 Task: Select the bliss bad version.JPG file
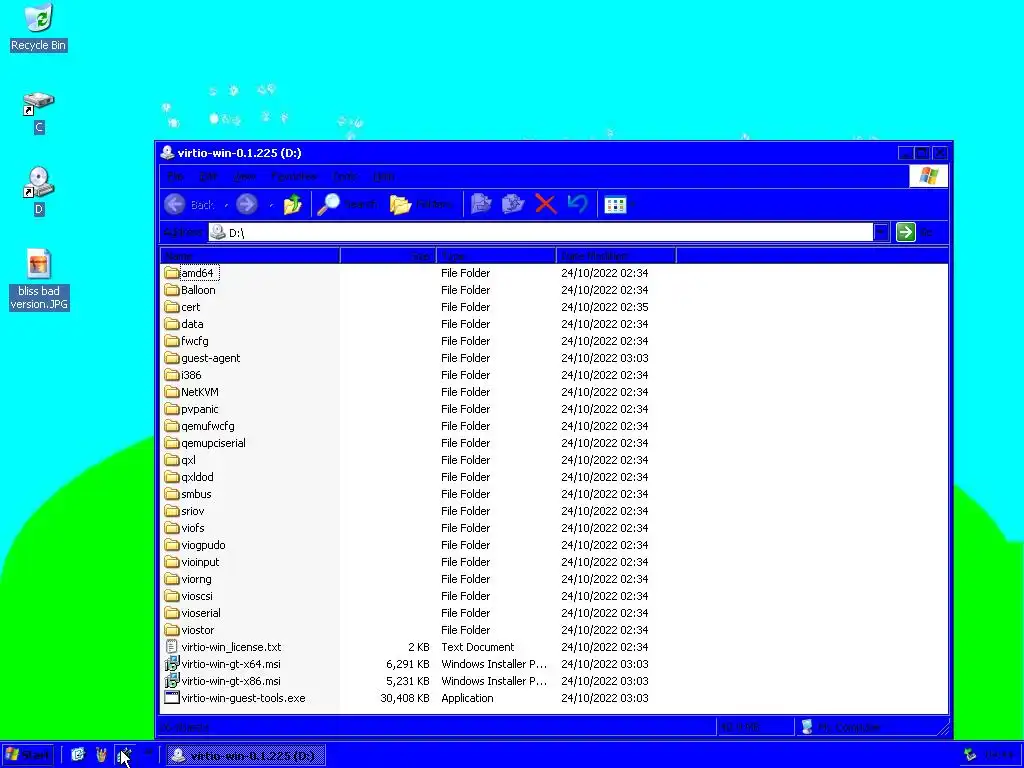39,280
